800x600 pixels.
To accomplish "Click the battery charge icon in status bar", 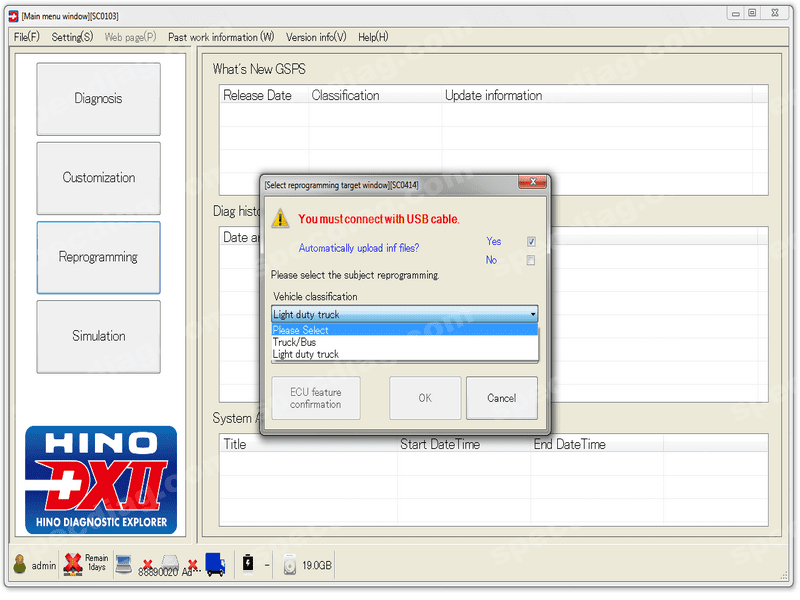I will 248,563.
